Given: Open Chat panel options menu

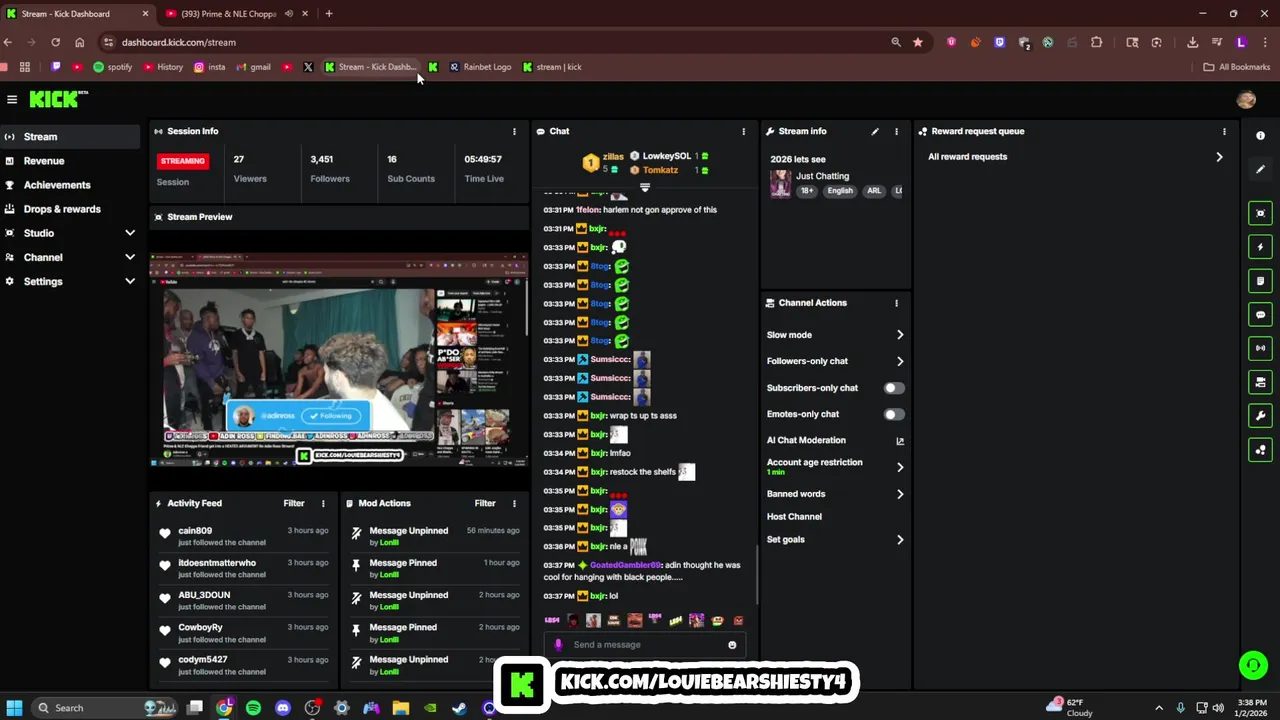Looking at the screenshot, I should click(743, 131).
